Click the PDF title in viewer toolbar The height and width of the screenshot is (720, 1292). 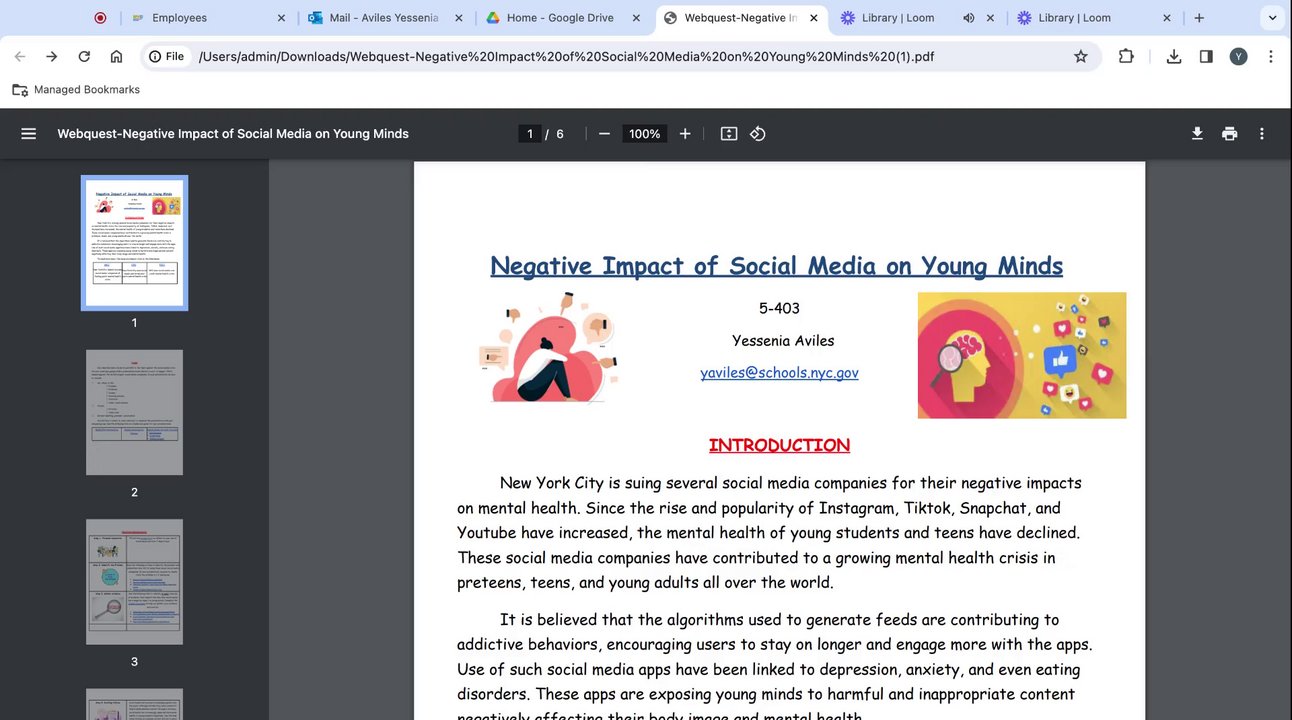click(233, 134)
